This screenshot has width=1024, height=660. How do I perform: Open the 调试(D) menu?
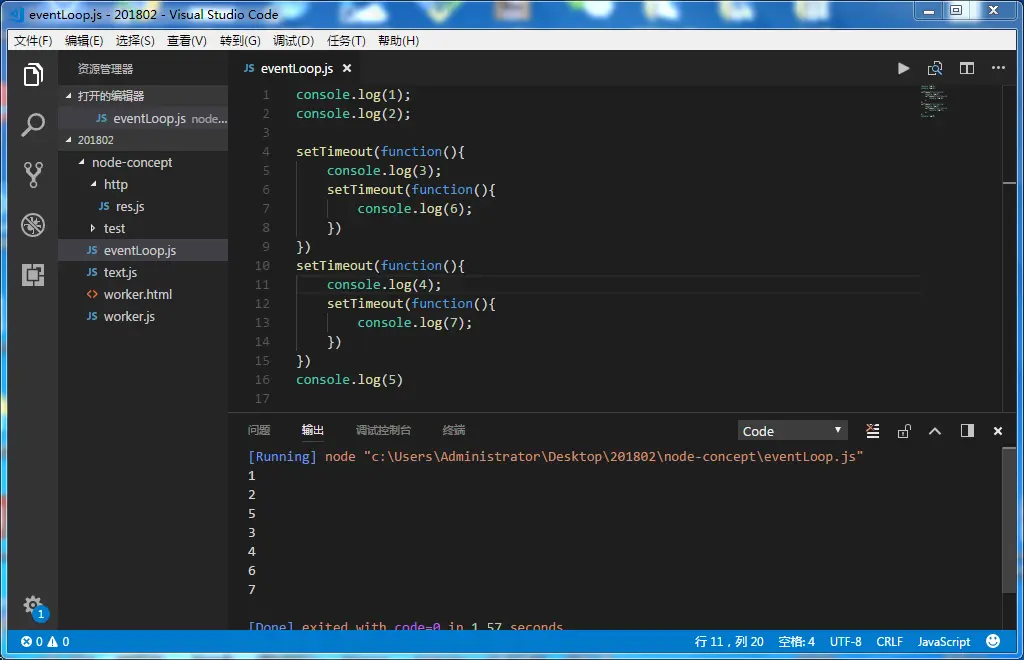coord(293,41)
